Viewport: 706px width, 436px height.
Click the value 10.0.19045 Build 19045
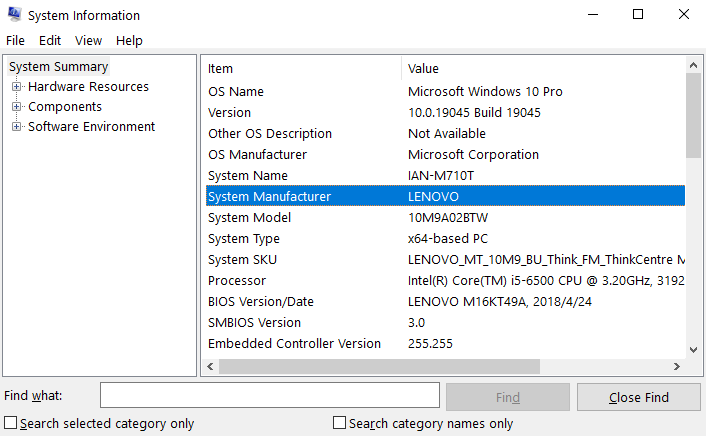474,113
